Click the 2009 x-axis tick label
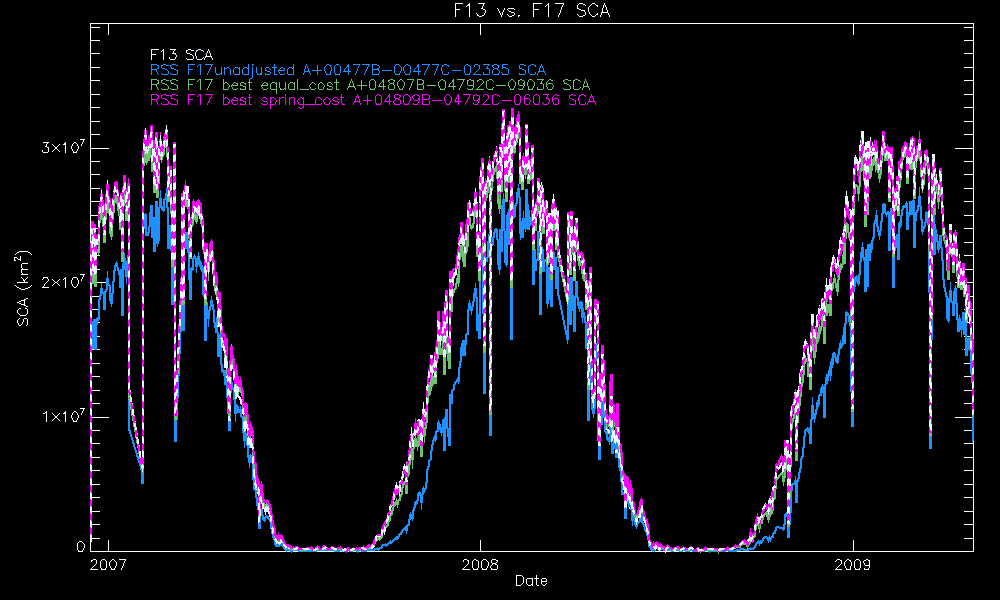Image resolution: width=1000 pixels, height=600 pixels. [x=853, y=564]
